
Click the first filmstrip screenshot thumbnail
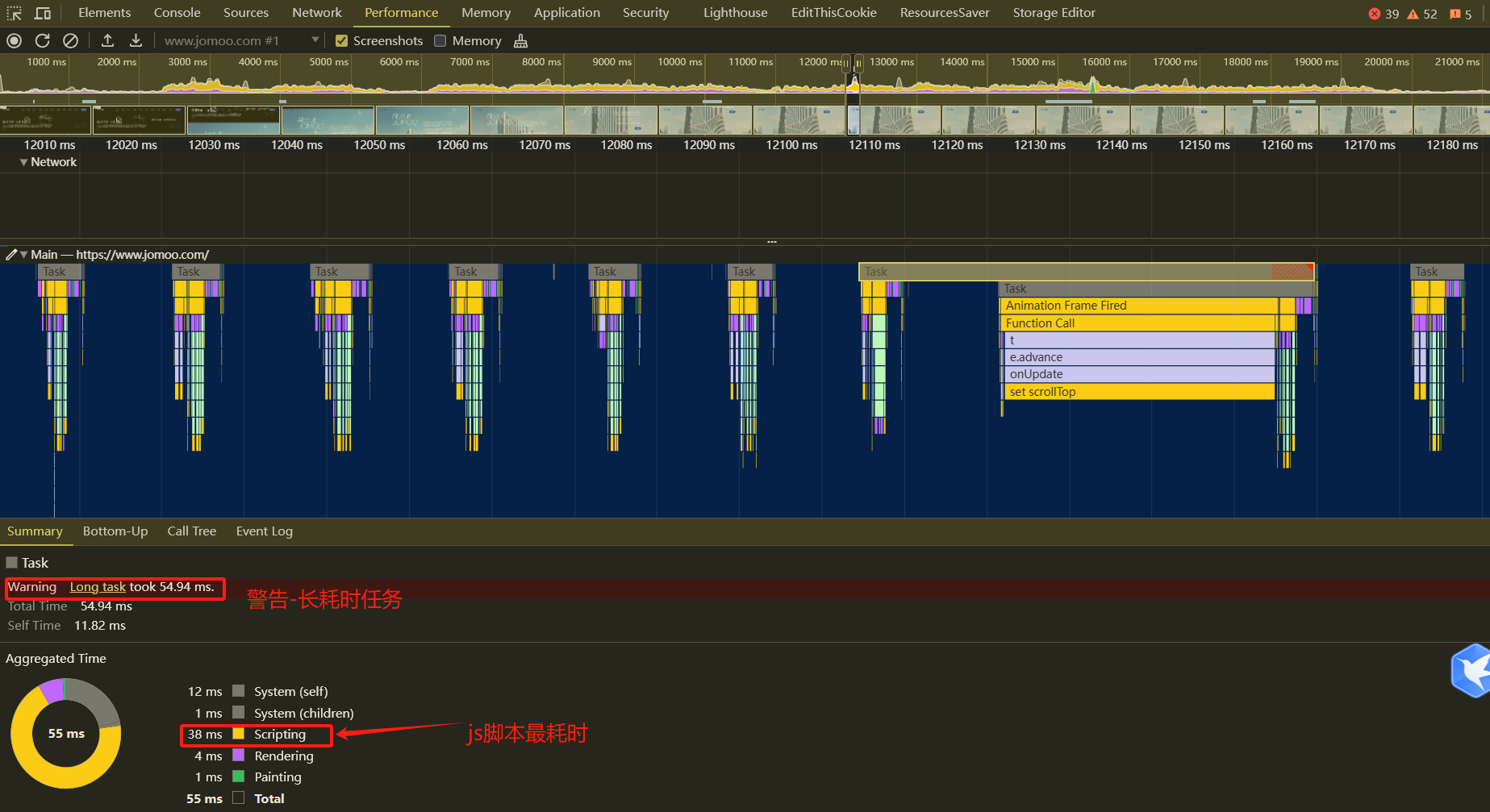click(x=45, y=120)
